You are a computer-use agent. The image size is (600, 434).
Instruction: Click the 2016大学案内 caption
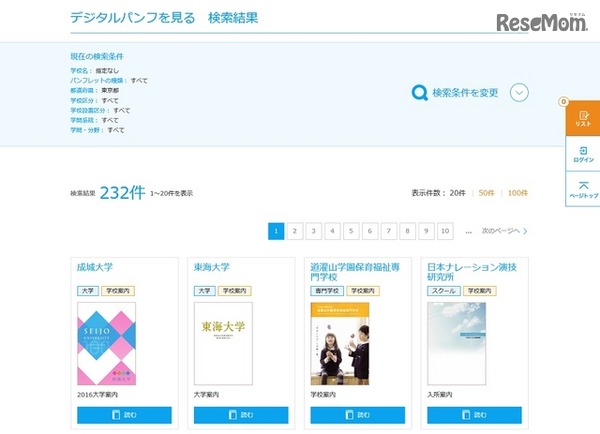click(97, 395)
